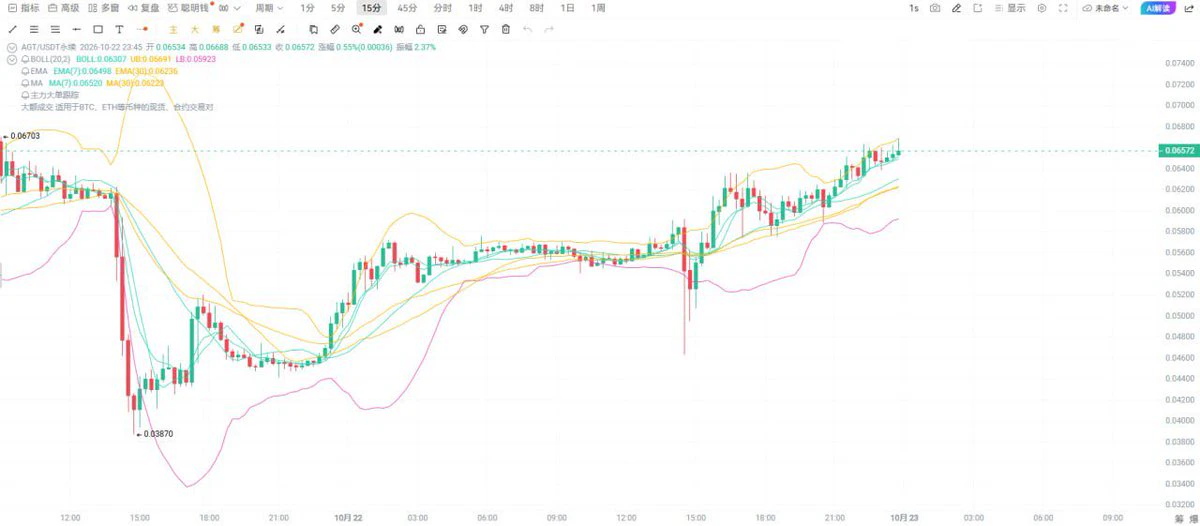Start 复盘 replay mode

point(143,8)
